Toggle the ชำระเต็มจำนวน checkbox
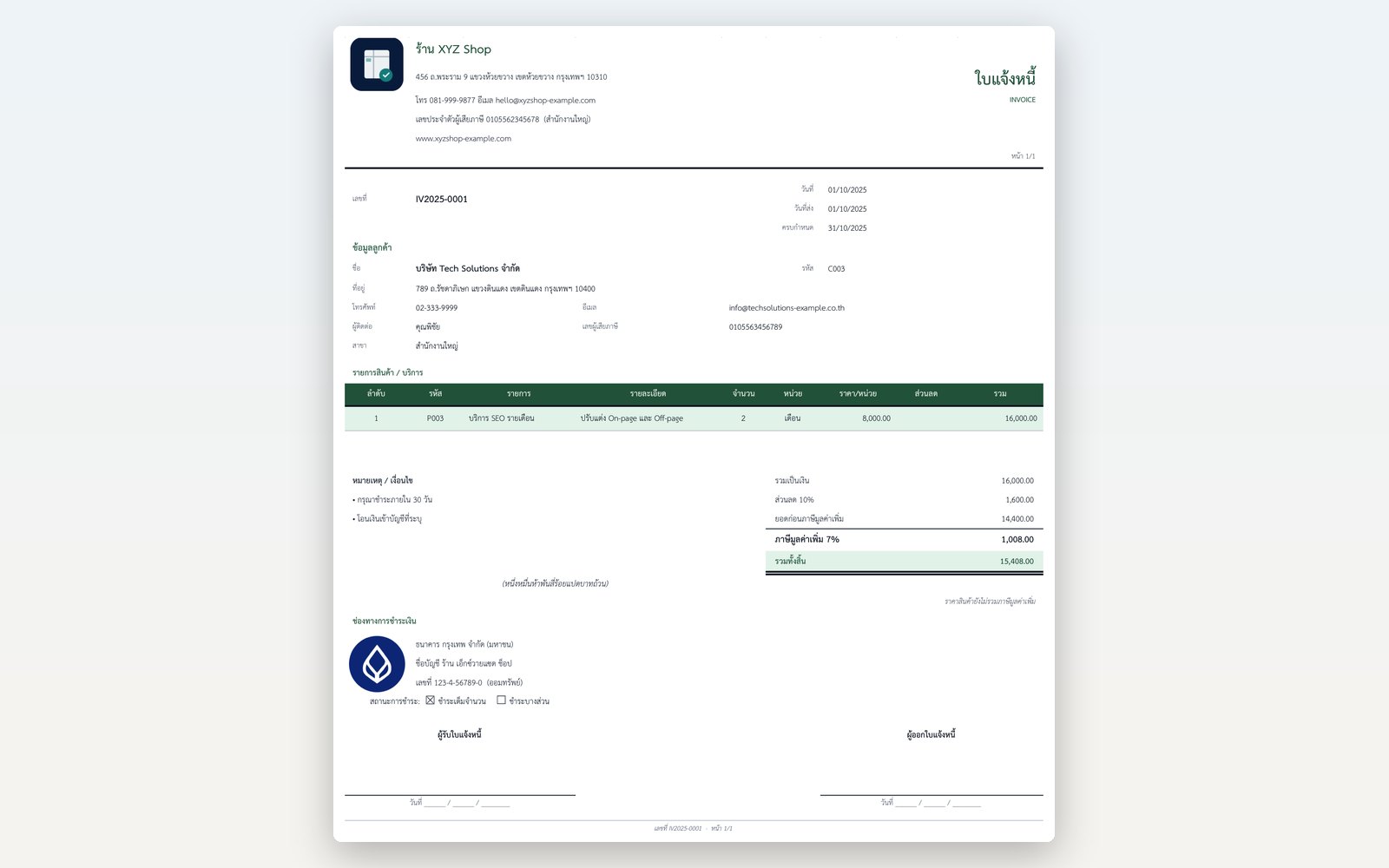The height and width of the screenshot is (868, 1389). click(x=430, y=700)
